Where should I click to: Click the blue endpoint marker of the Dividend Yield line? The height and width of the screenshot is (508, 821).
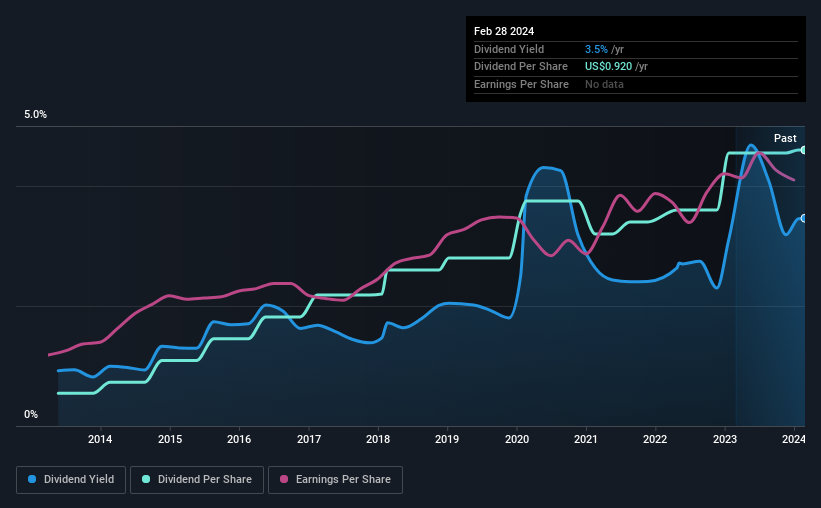pyautogui.click(x=803, y=218)
